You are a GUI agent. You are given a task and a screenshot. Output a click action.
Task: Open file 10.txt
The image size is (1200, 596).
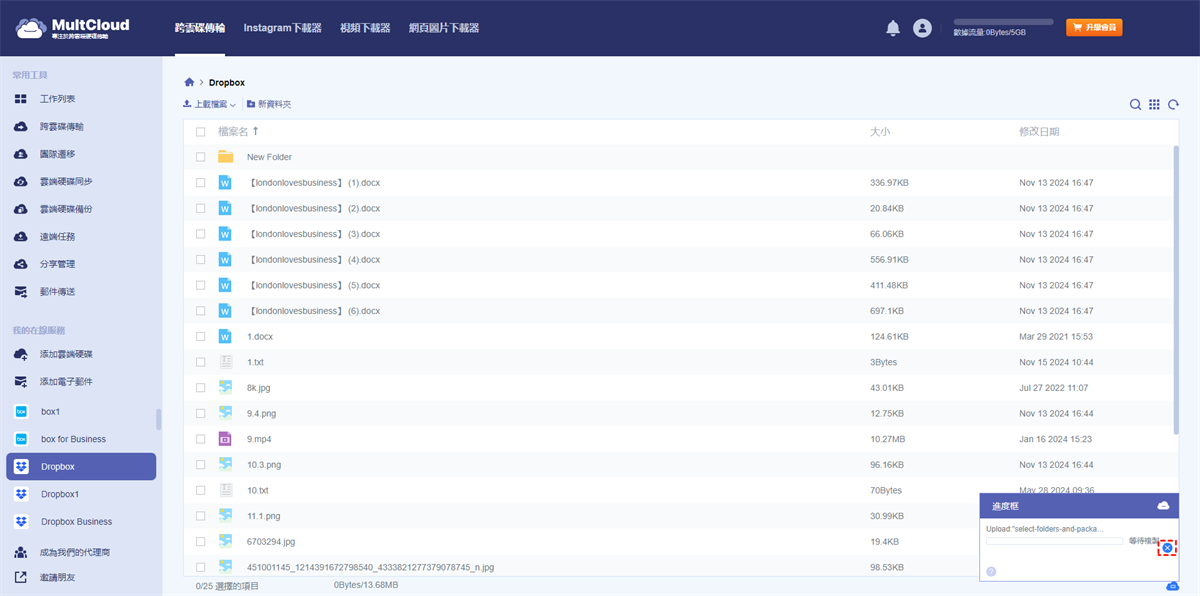[x=258, y=491]
